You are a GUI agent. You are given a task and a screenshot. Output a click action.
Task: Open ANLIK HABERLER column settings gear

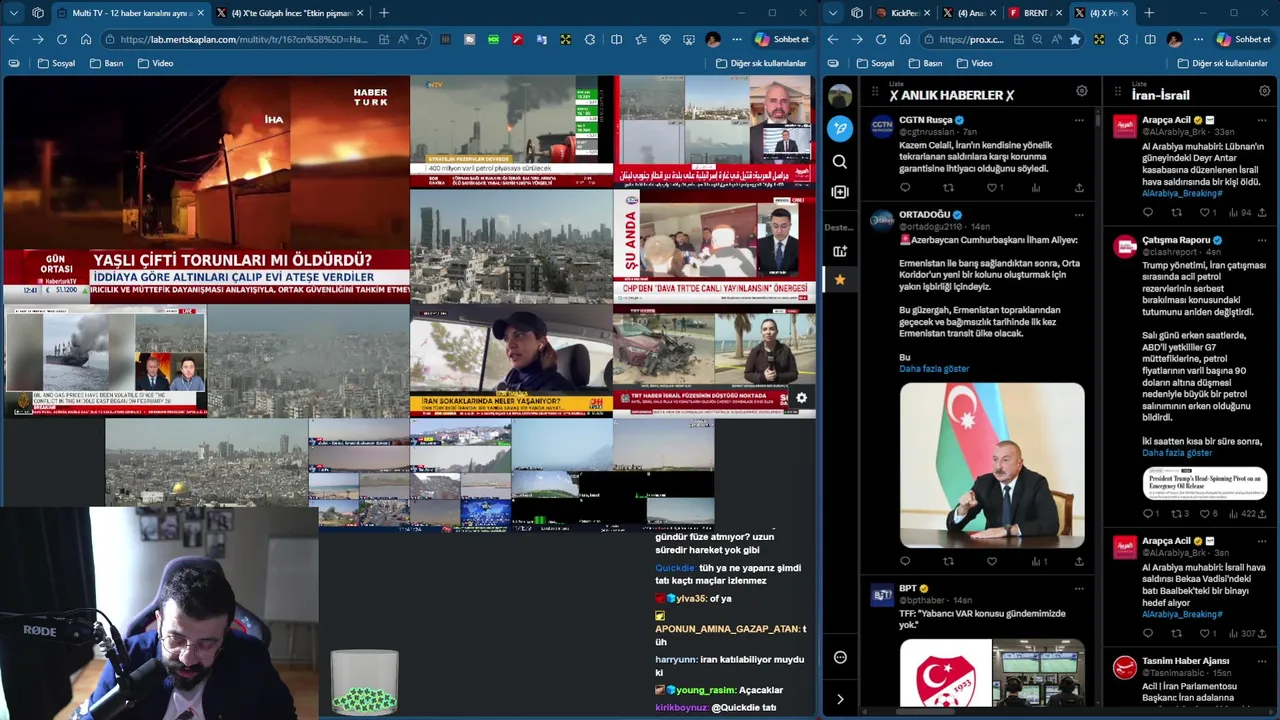[x=1081, y=91]
